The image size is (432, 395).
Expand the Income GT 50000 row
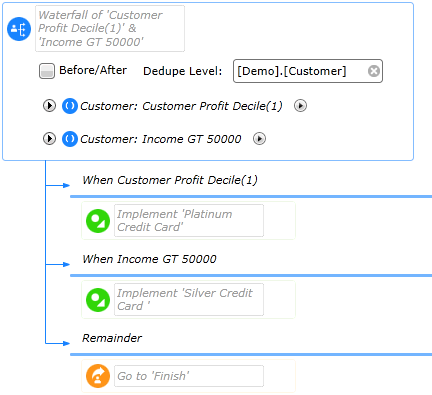pos(49,139)
